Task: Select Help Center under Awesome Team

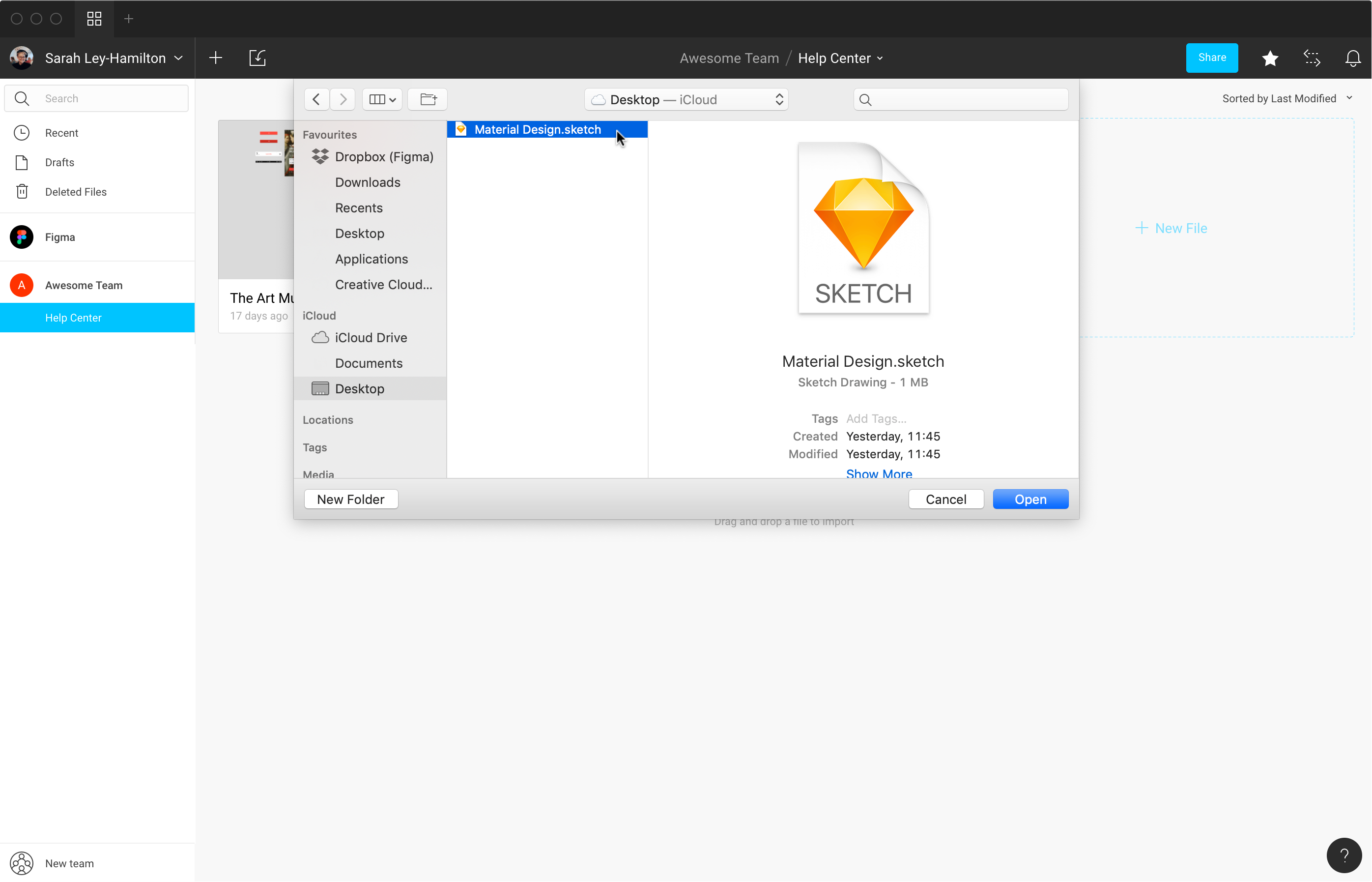Action: [73, 317]
